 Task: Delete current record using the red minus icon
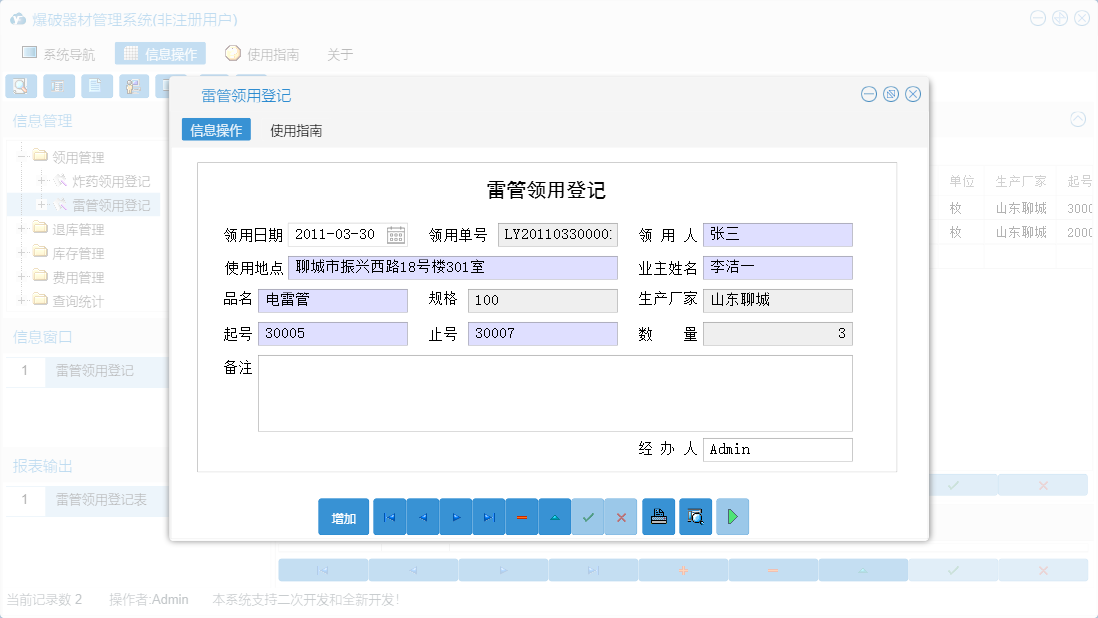(521, 516)
